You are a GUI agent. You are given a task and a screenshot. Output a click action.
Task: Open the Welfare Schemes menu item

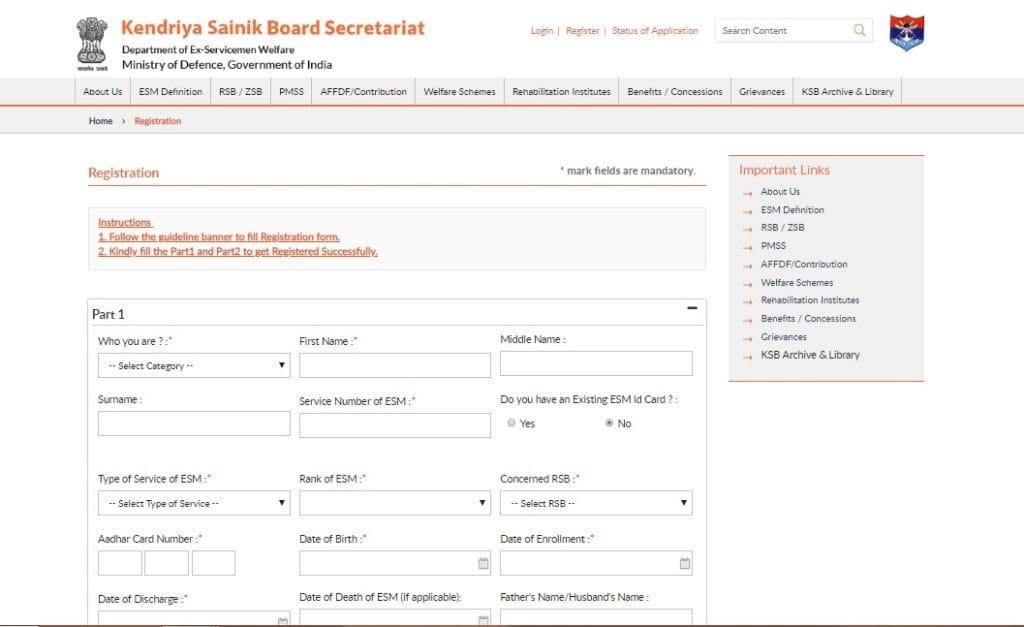[459, 91]
